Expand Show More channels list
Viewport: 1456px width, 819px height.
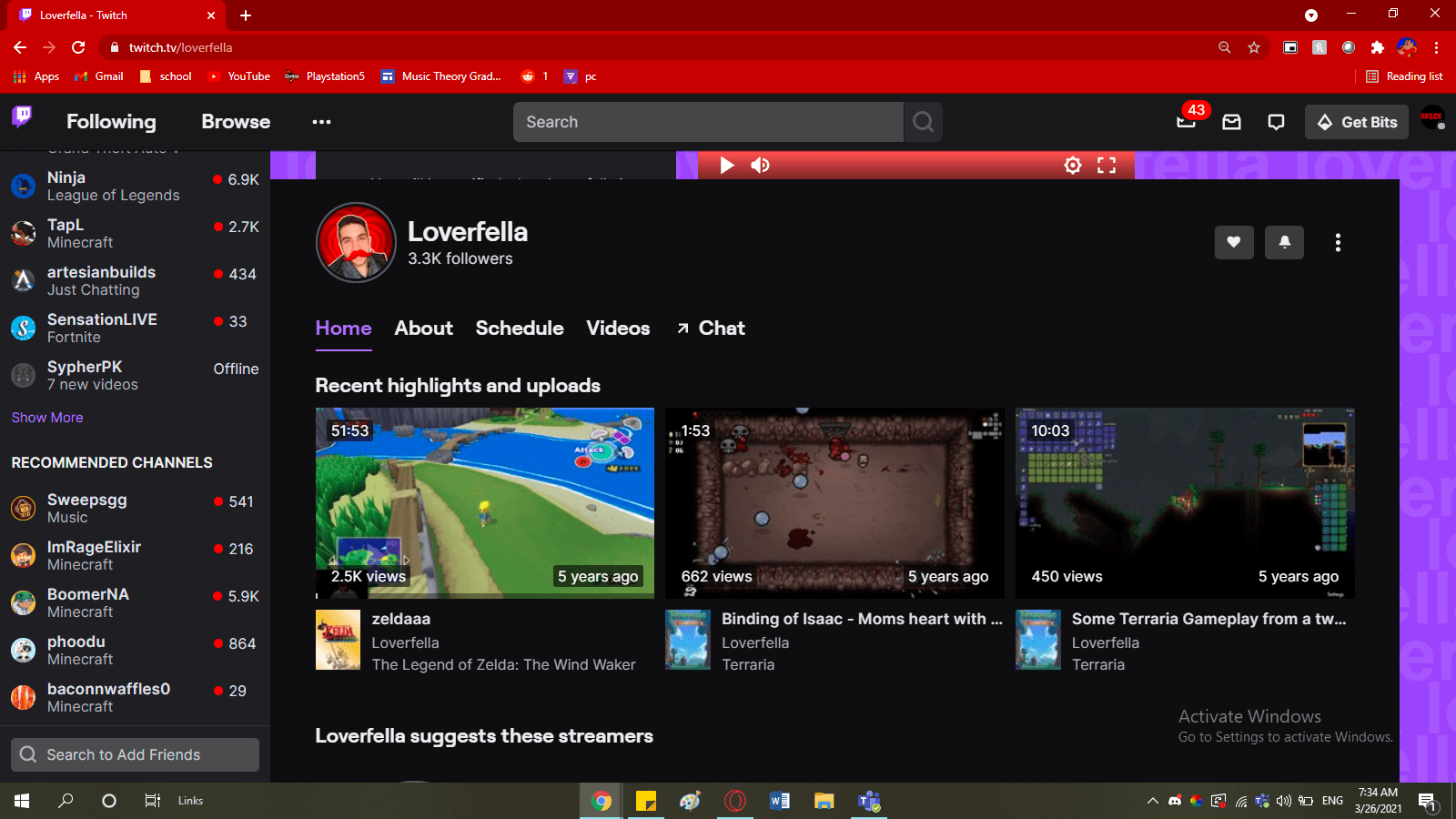click(x=46, y=417)
